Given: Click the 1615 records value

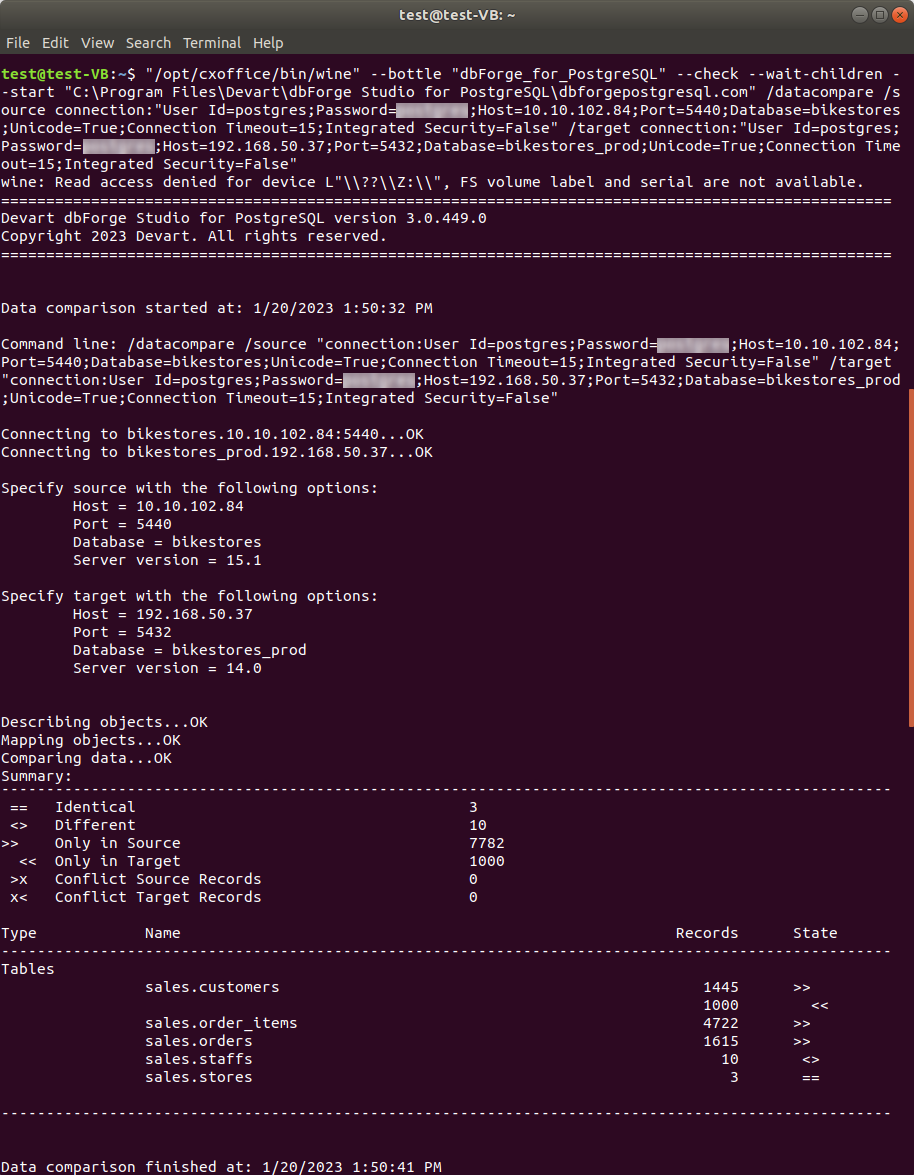Looking at the screenshot, I should point(721,1041).
